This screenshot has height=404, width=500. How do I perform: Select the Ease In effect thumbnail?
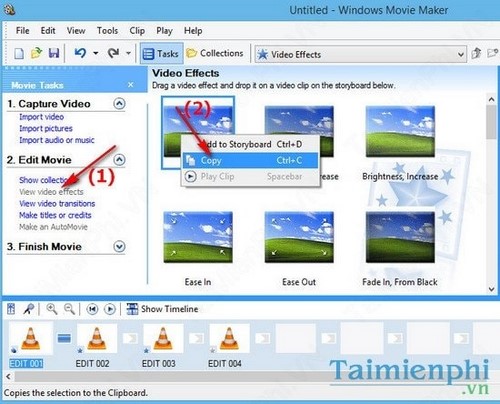click(x=198, y=237)
